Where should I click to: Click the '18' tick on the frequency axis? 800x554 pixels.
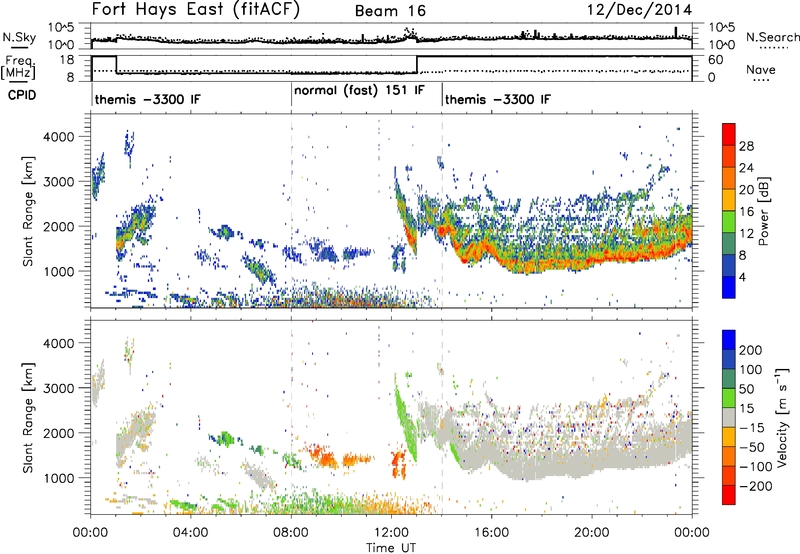click(66, 60)
